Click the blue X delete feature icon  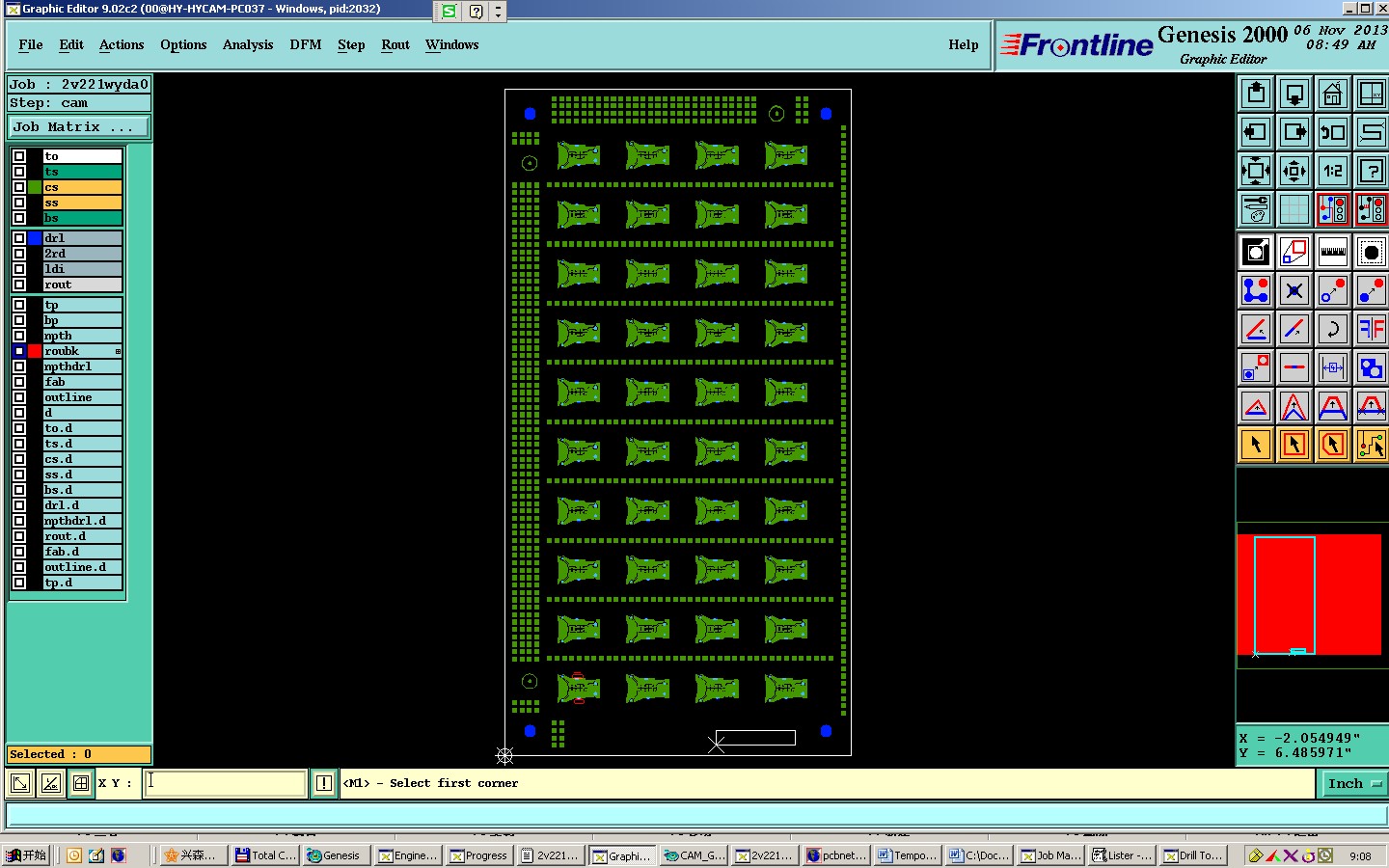point(1294,290)
